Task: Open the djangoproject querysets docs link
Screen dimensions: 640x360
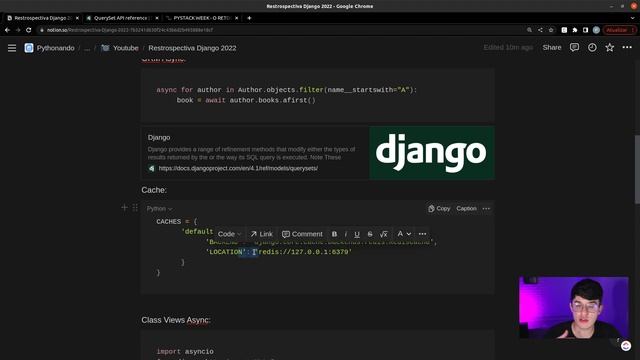Action: click(238, 168)
